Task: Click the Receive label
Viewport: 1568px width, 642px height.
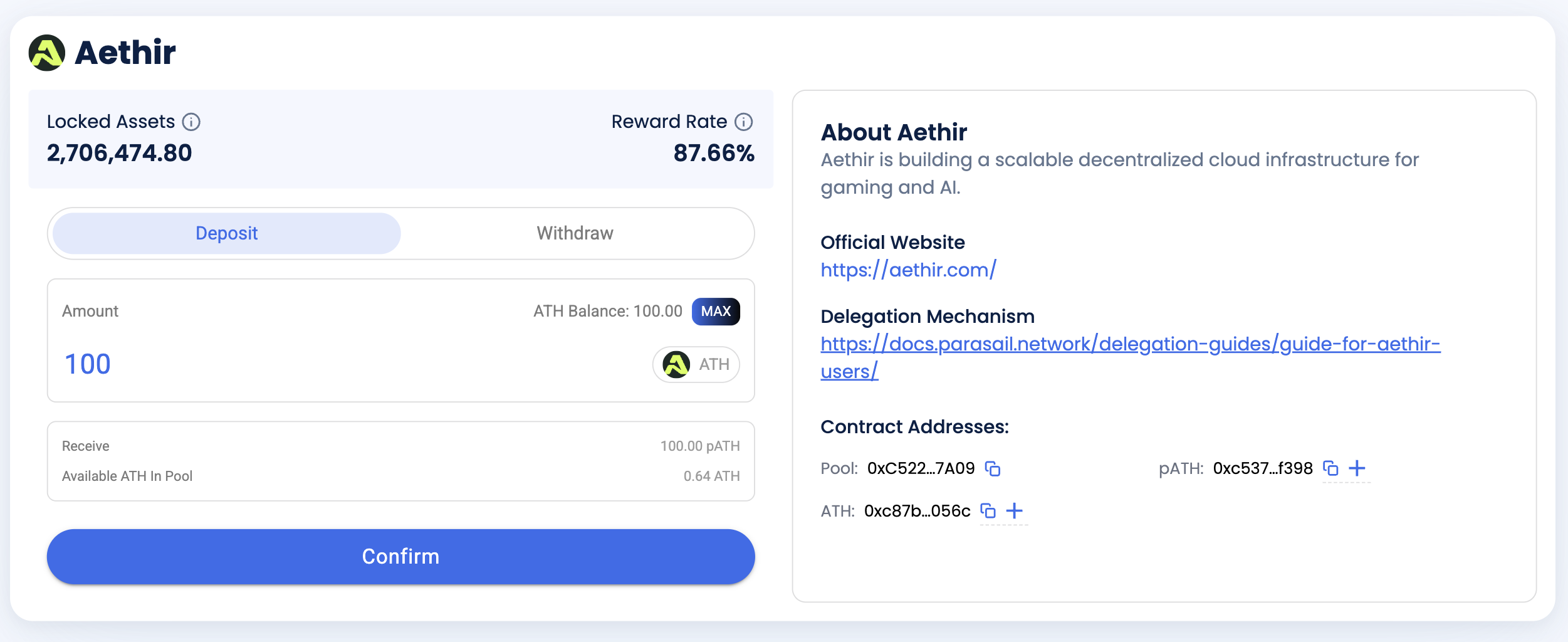Action: pos(86,446)
